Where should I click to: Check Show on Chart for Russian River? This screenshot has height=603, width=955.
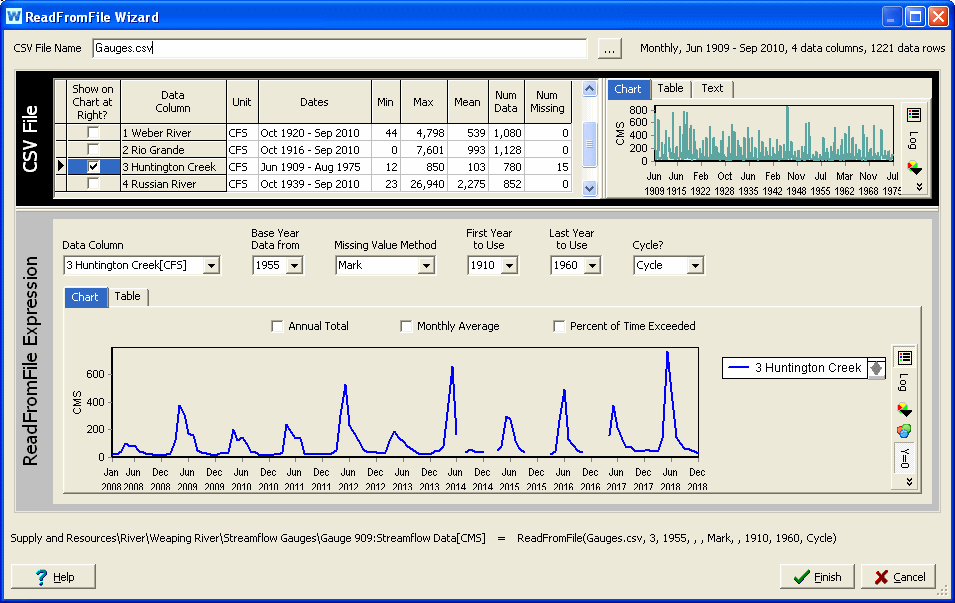pyautogui.click(x=93, y=183)
